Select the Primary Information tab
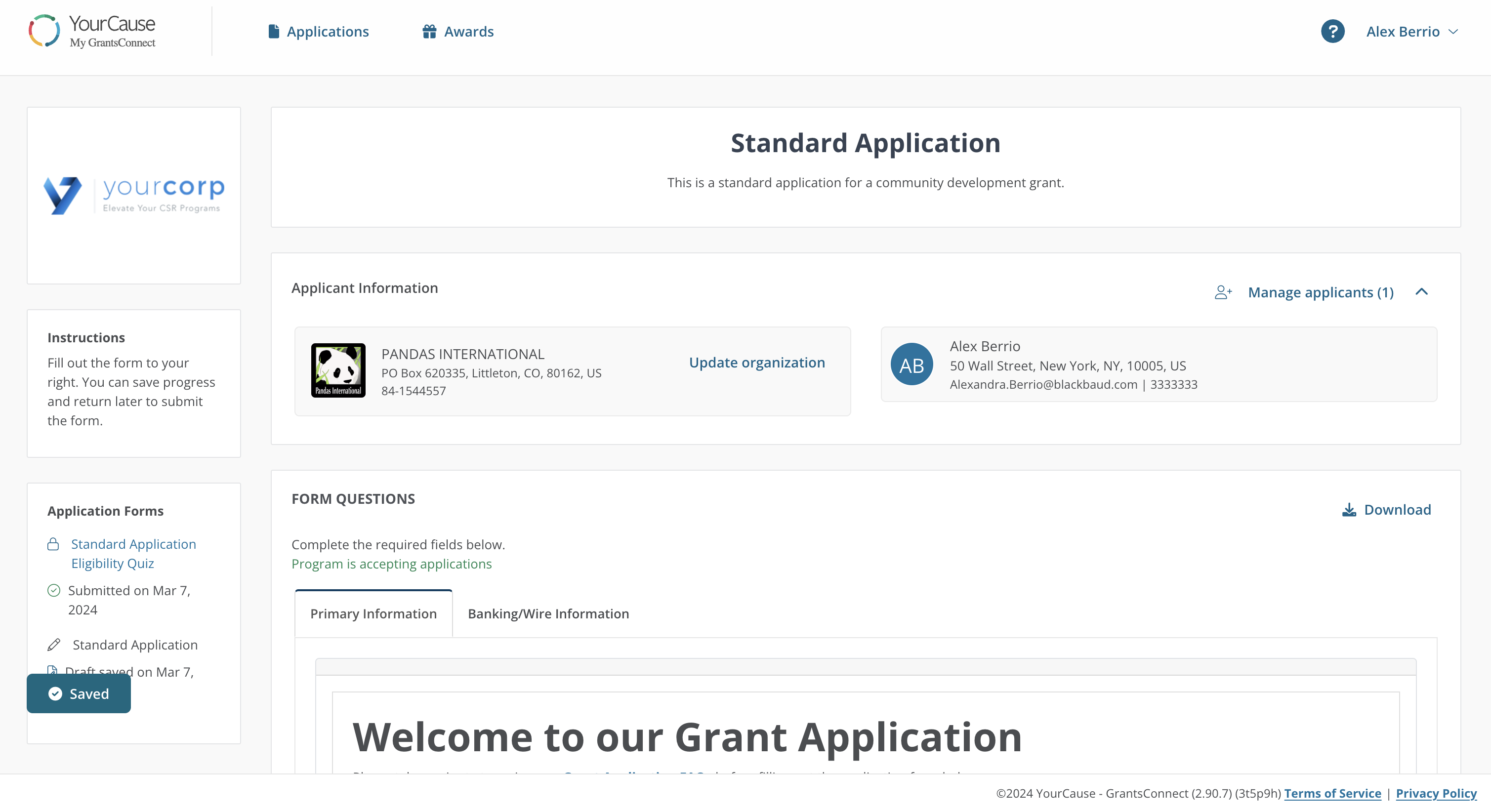1491x812 pixels. (x=373, y=613)
